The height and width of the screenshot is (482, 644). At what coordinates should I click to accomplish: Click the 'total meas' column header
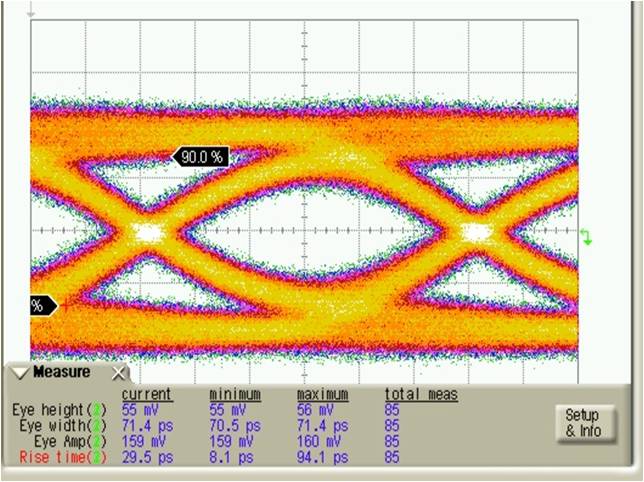[421, 394]
